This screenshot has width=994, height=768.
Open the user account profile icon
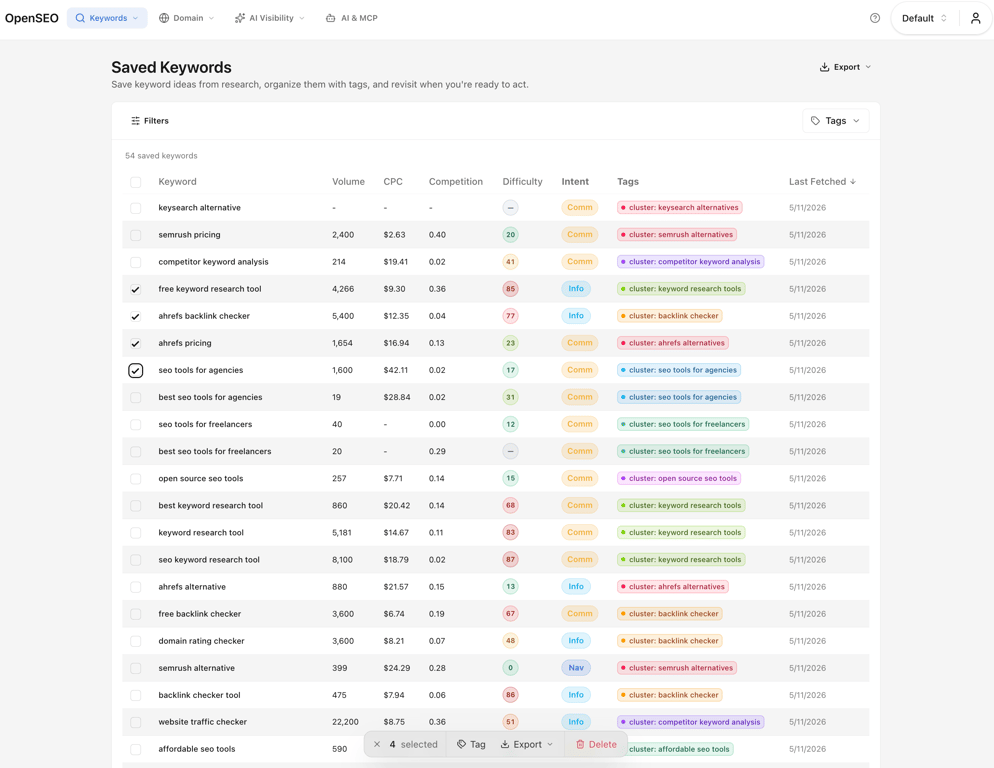coord(975,18)
